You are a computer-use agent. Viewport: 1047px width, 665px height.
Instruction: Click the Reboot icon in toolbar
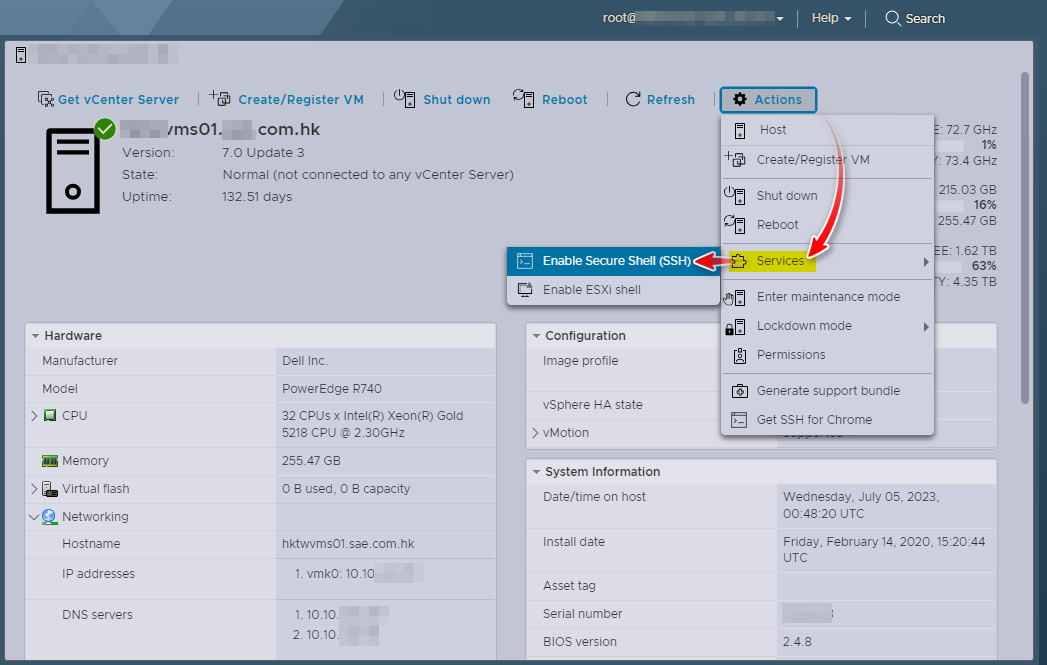click(524, 98)
